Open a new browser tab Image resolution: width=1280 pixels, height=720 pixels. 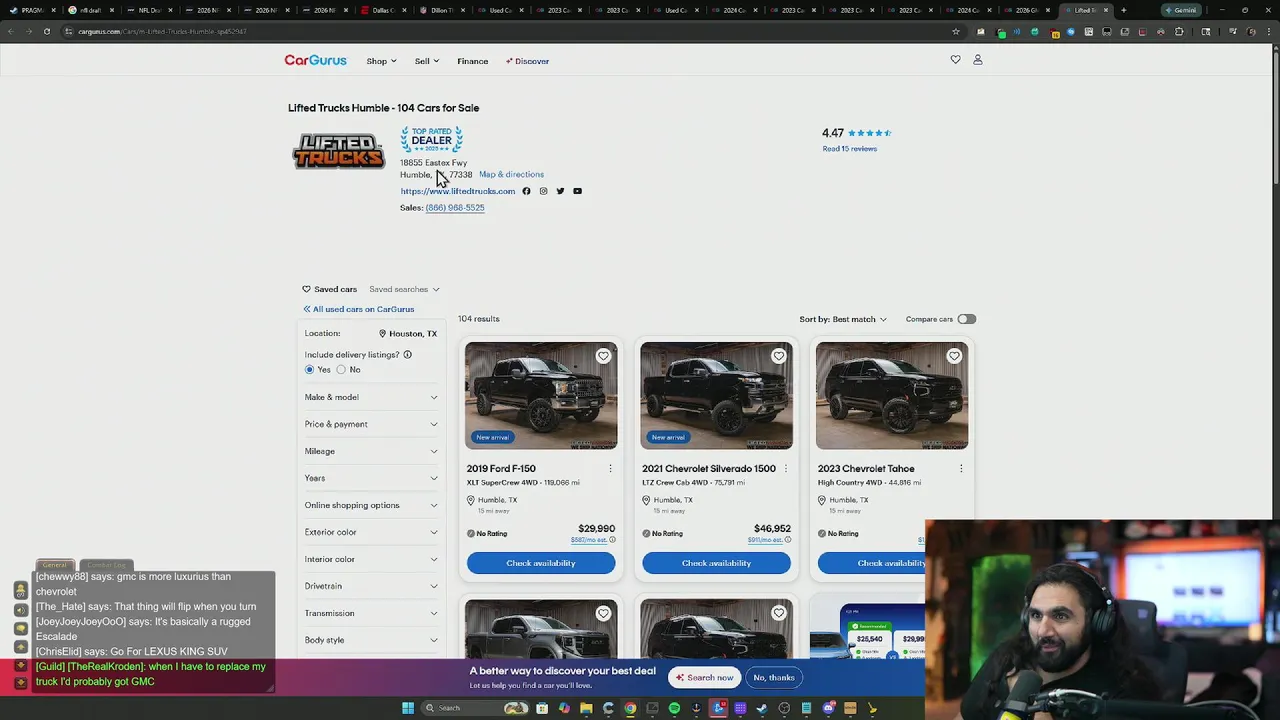point(1124,10)
